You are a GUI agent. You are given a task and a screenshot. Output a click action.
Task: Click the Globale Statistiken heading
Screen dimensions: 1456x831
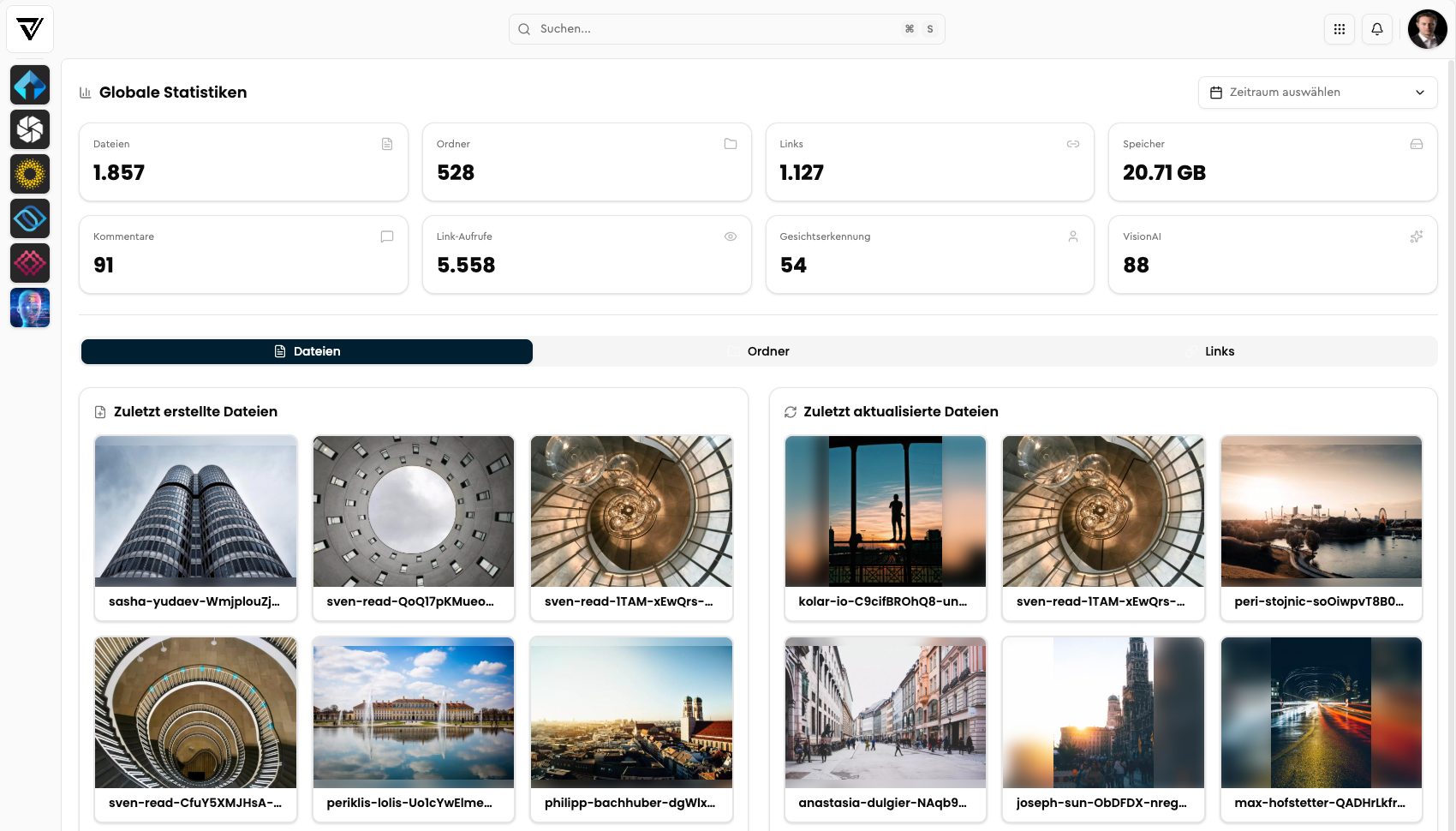point(173,93)
